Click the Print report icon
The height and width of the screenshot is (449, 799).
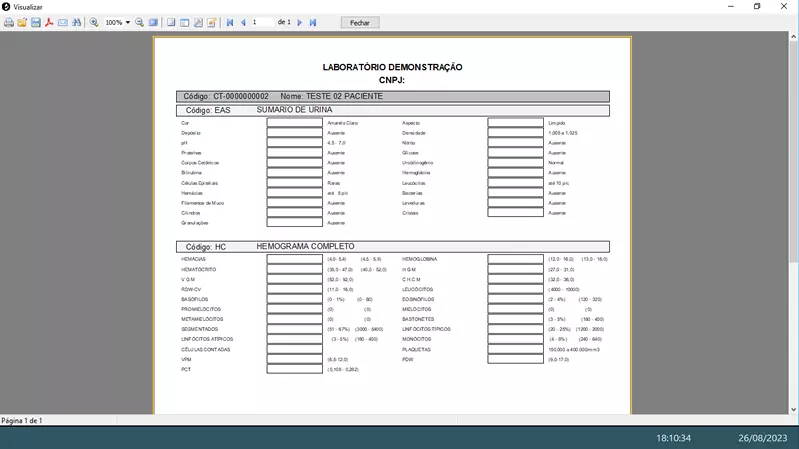[x=9, y=22]
